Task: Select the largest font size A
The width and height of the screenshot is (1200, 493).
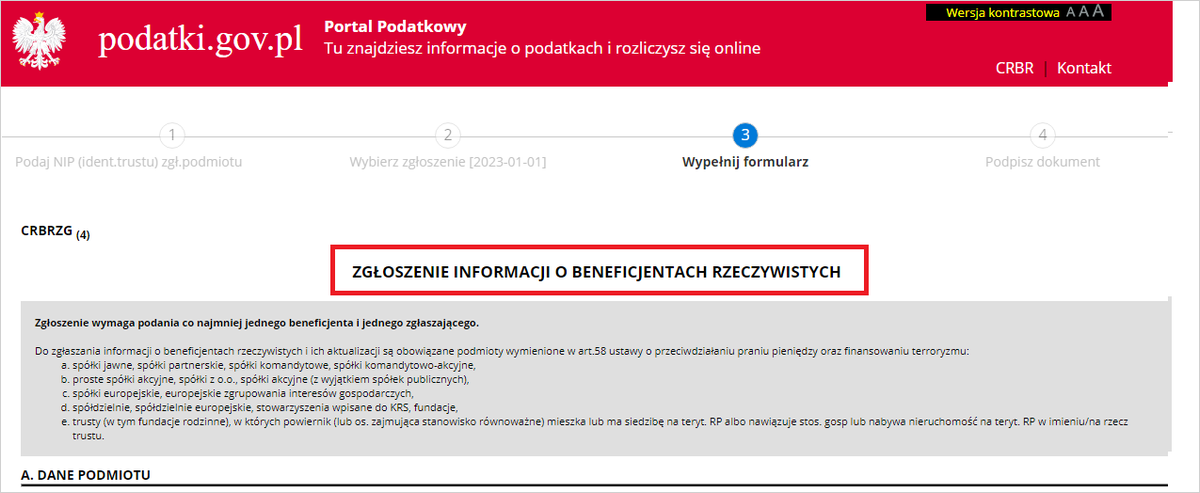Action: coord(1098,11)
